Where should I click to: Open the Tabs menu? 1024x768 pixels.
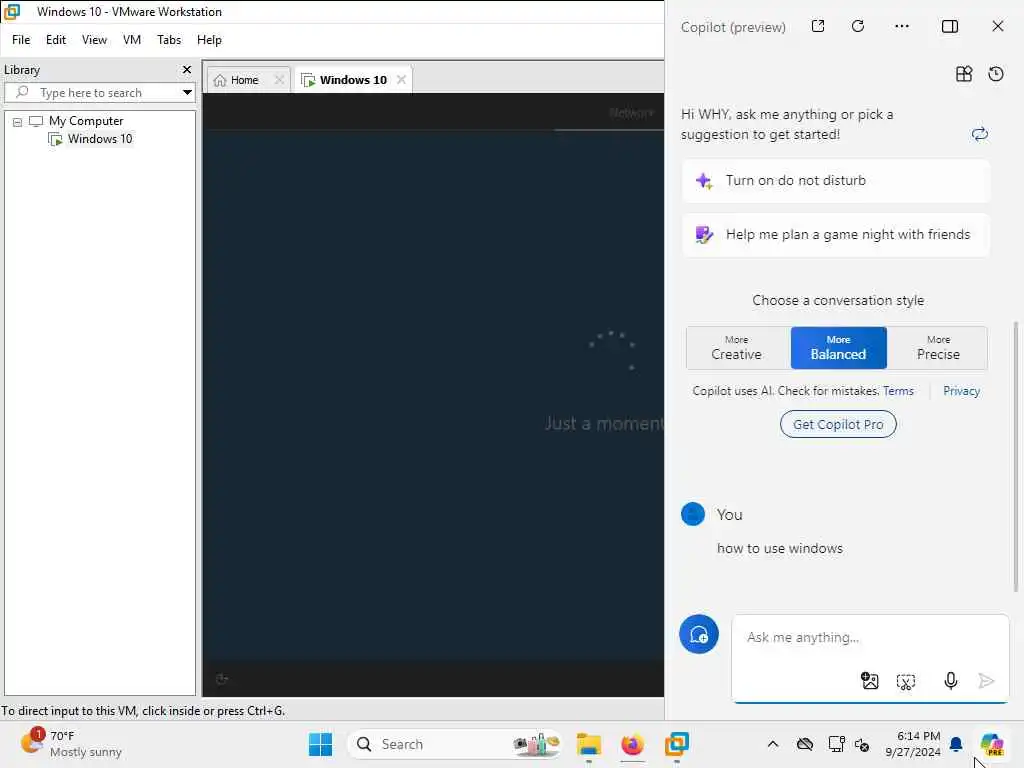point(168,40)
